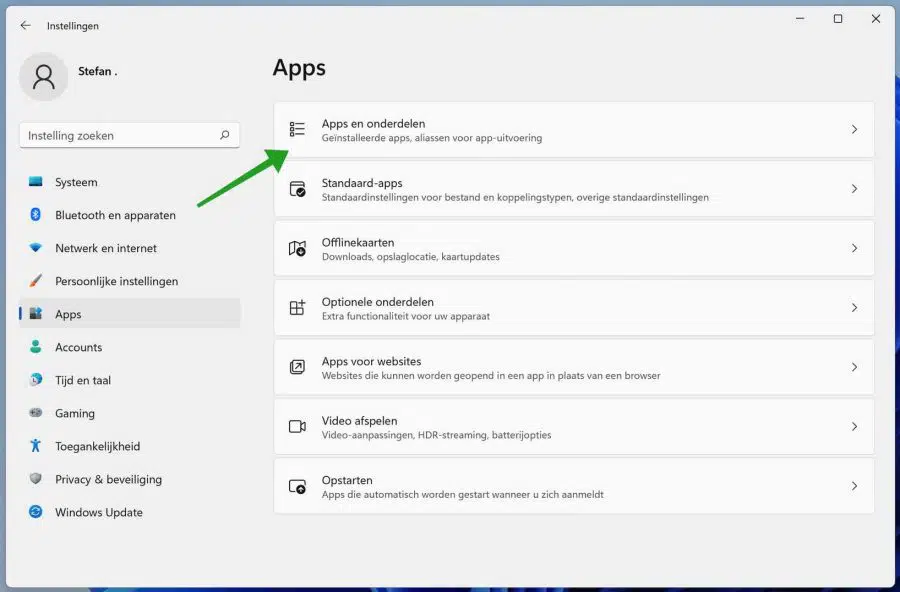900x592 pixels.
Task: Click the Video afspelen camera icon
Action: (x=297, y=427)
